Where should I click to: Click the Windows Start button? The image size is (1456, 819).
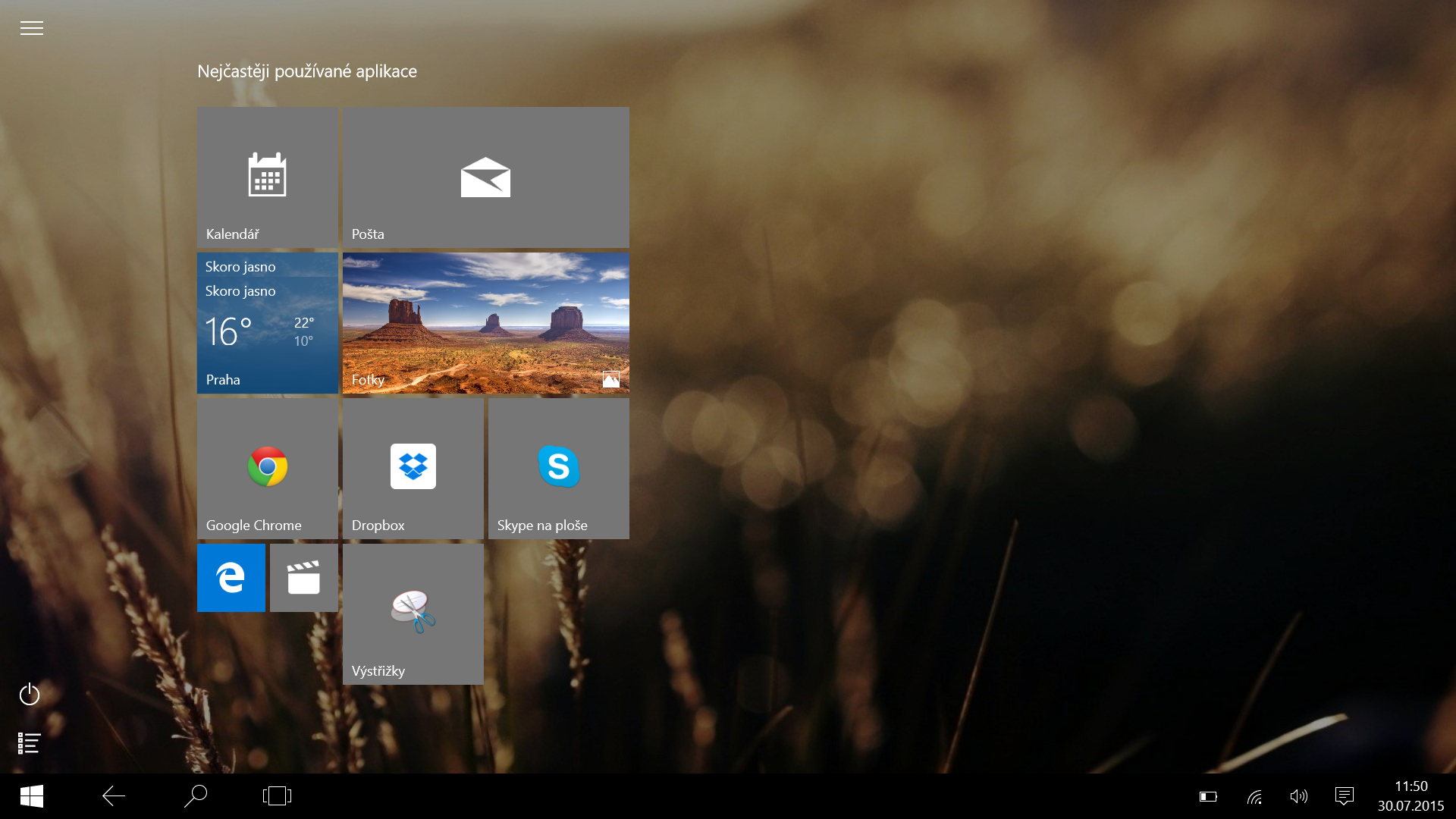click(x=31, y=796)
